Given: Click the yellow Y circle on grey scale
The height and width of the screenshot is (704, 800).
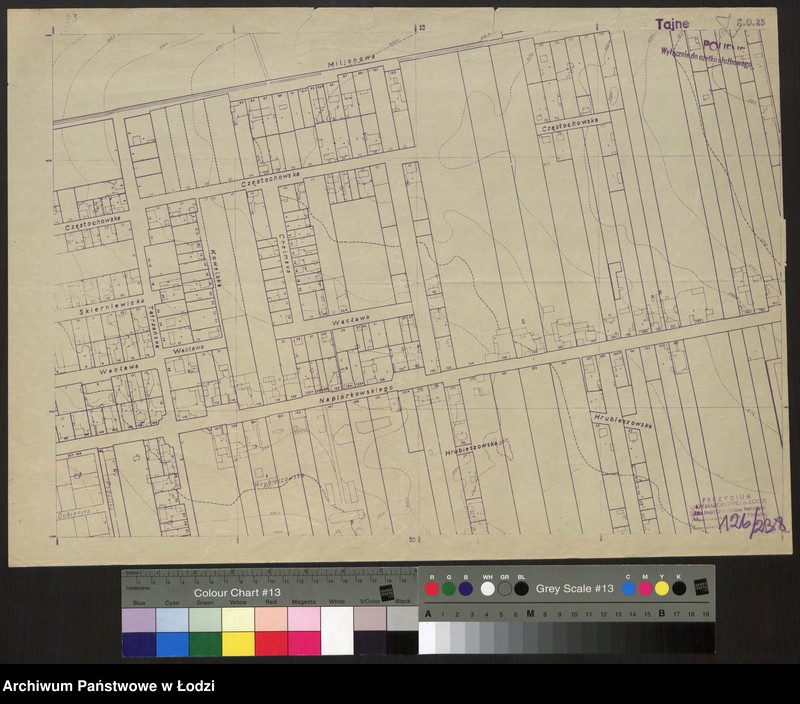Looking at the screenshot, I should (x=661, y=588).
